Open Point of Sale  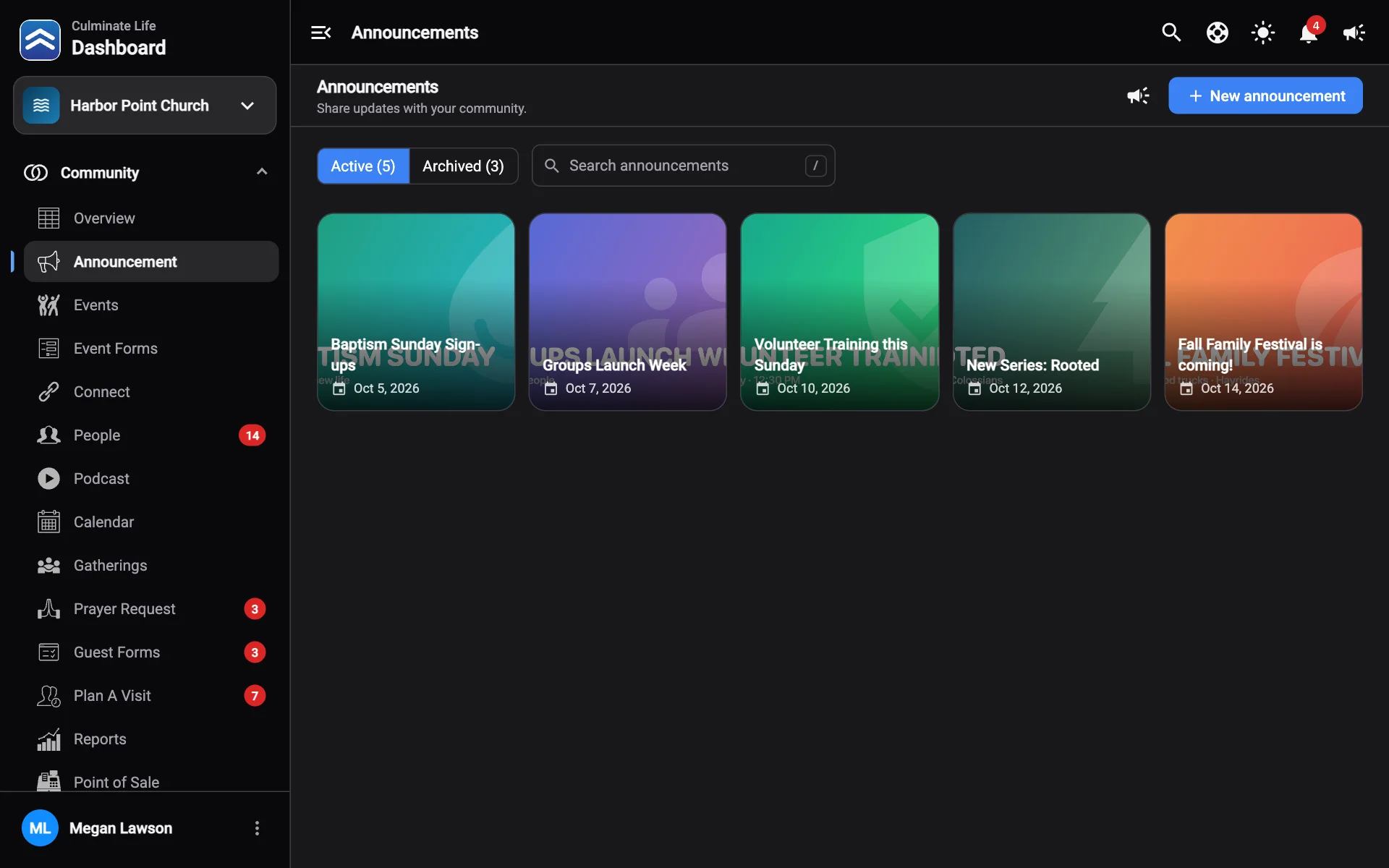151,780
